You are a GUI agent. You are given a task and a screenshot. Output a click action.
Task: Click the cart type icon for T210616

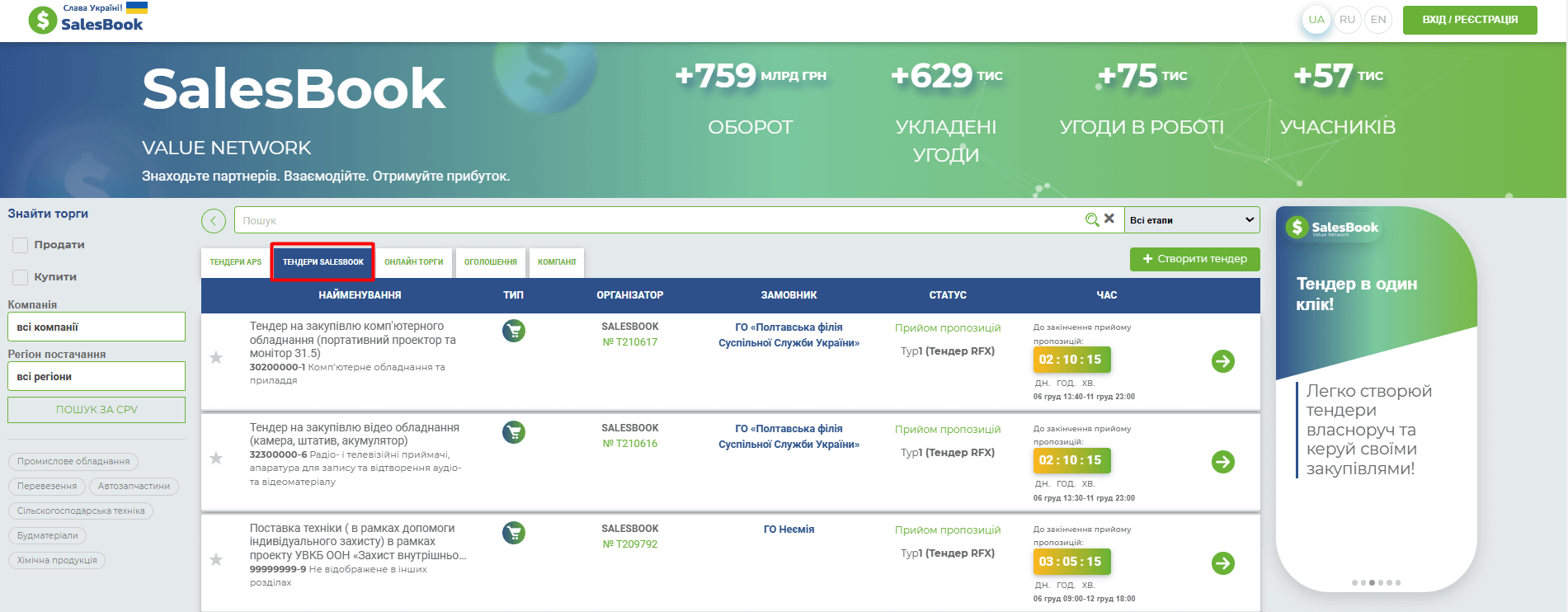coord(514,432)
